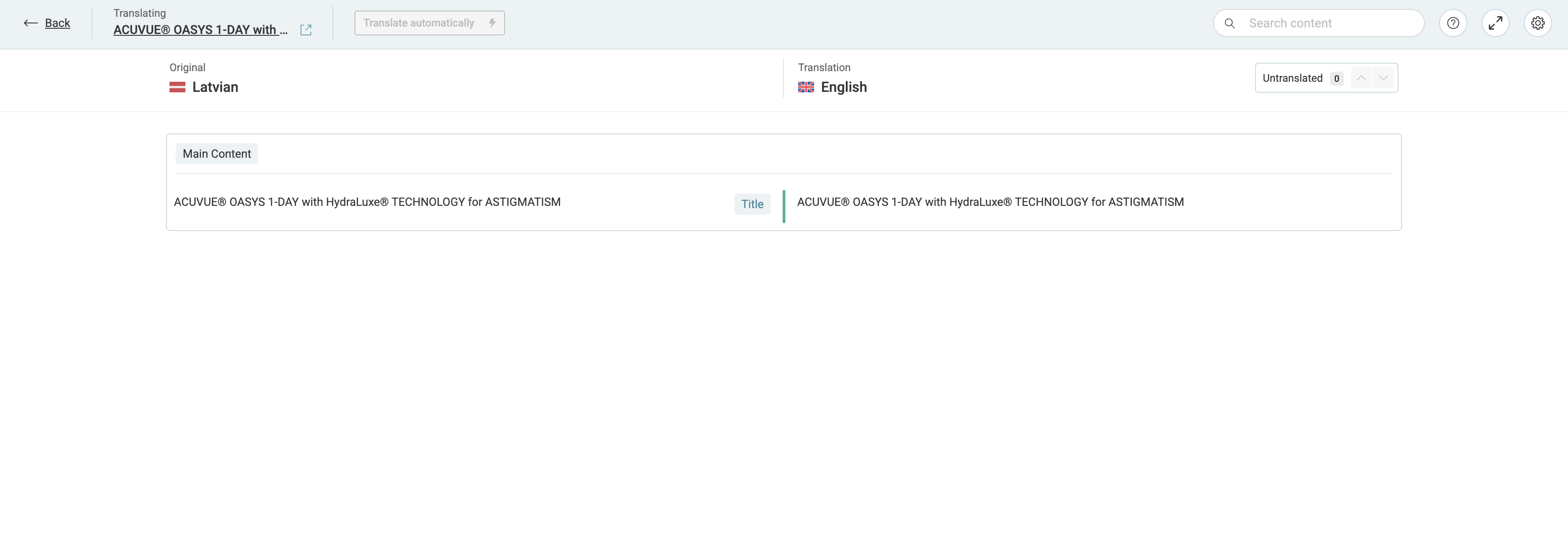This screenshot has width=1568, height=539.
Task: Open page in new window icon
Action: pyautogui.click(x=305, y=30)
